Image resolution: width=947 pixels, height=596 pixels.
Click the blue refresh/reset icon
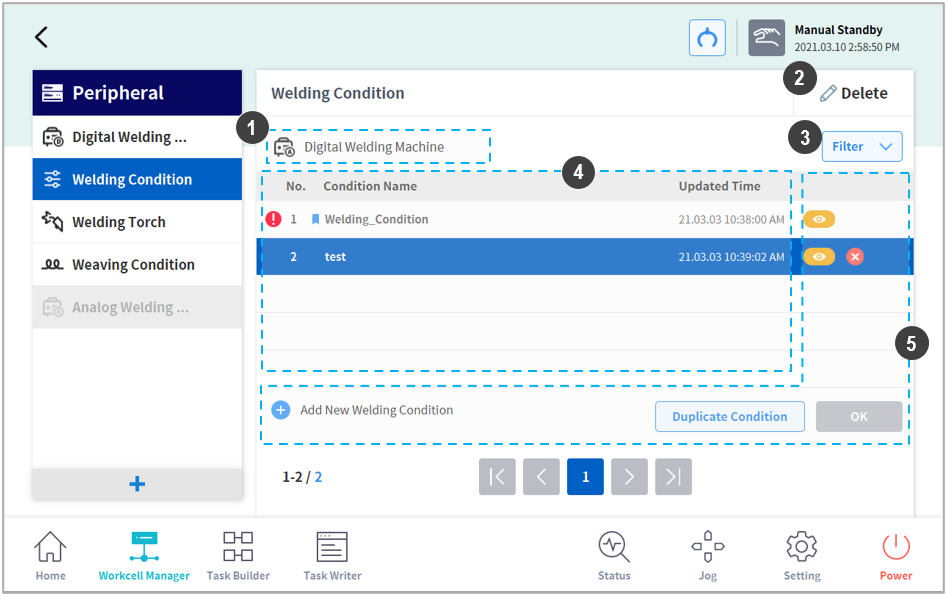707,38
